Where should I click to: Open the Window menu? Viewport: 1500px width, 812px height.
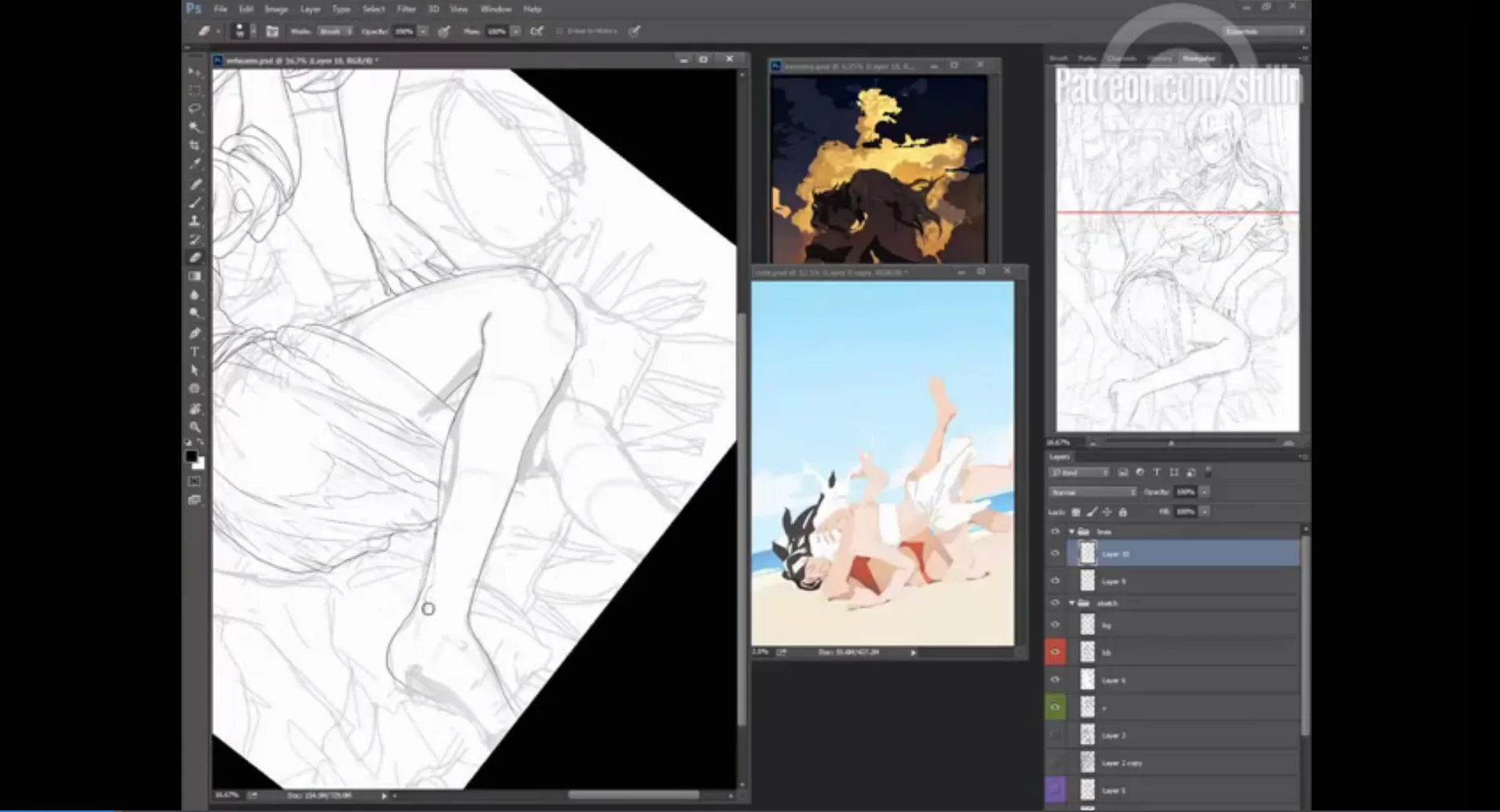[495, 9]
